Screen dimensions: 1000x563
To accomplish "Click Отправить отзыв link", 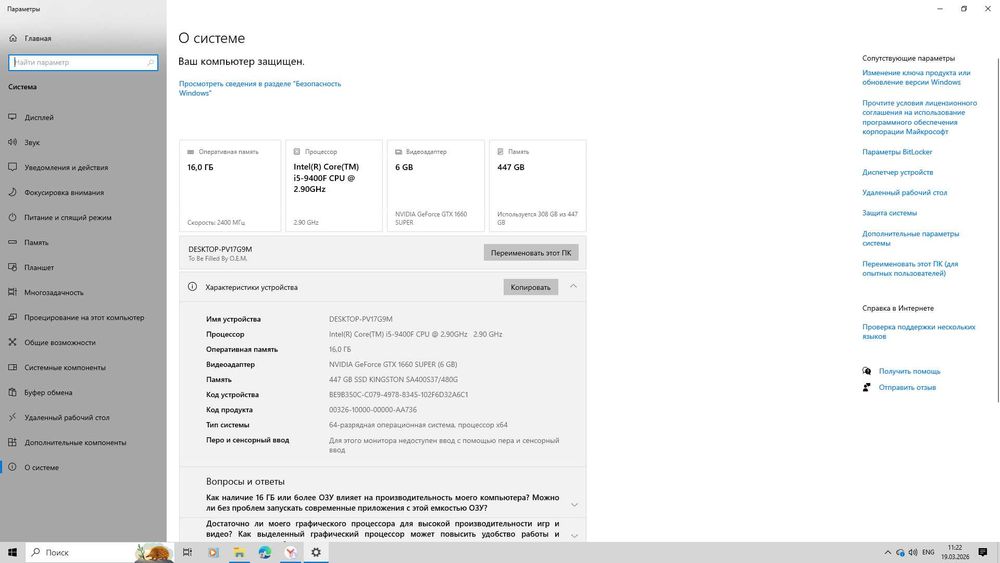I will coord(907,387).
